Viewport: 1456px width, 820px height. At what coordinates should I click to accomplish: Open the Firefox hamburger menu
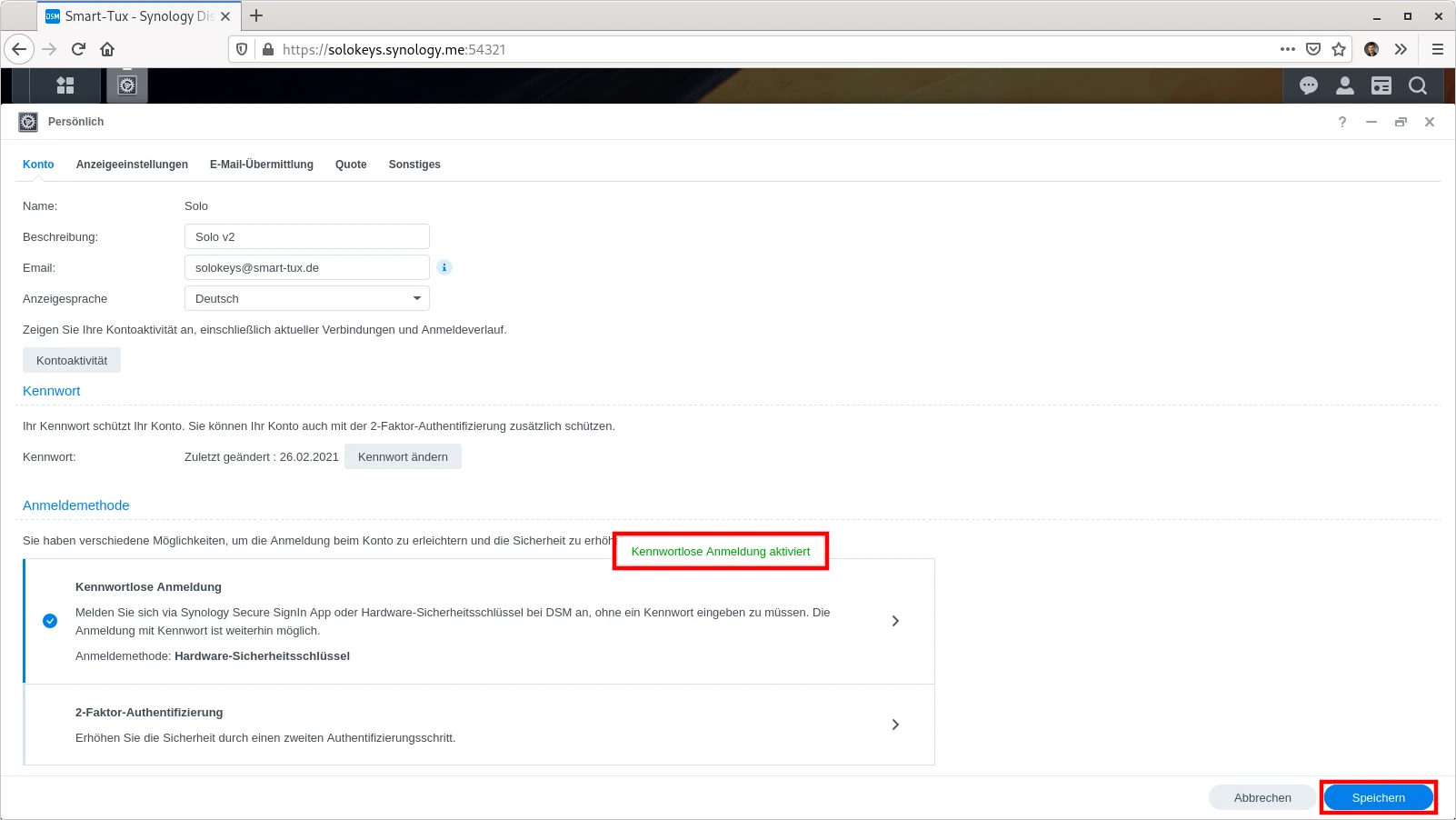[1437, 49]
